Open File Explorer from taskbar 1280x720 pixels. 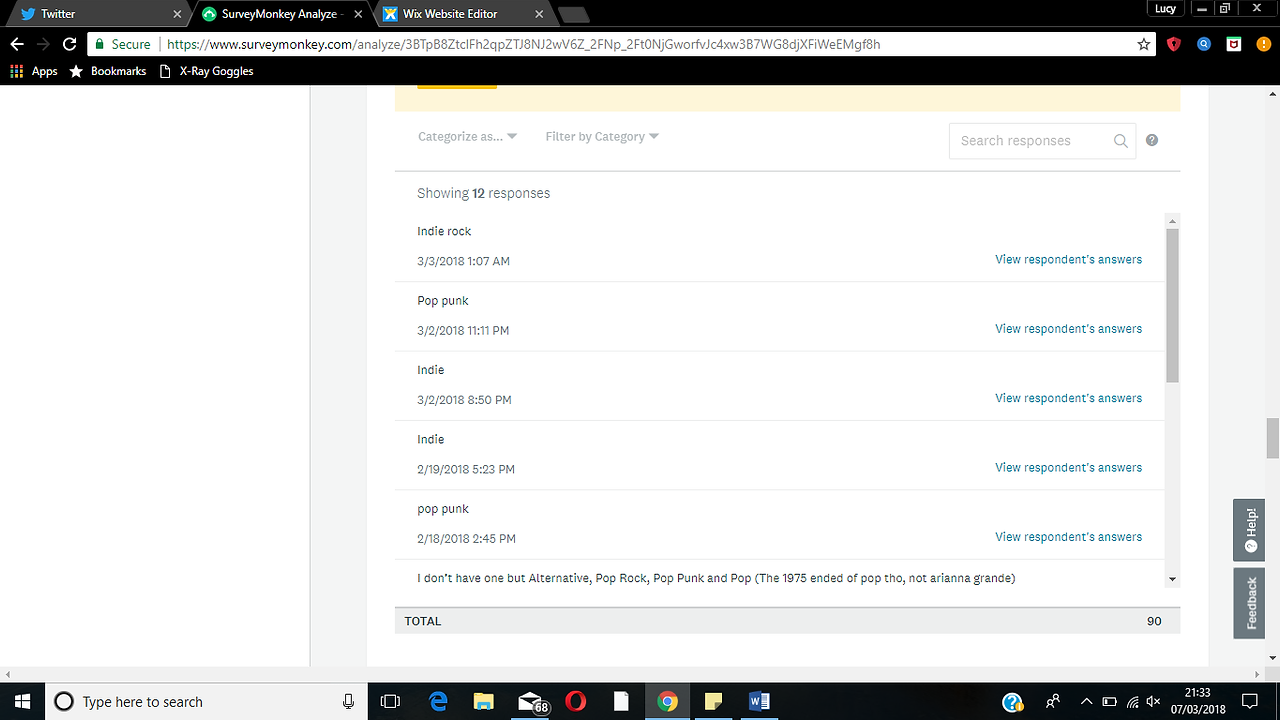coord(484,701)
